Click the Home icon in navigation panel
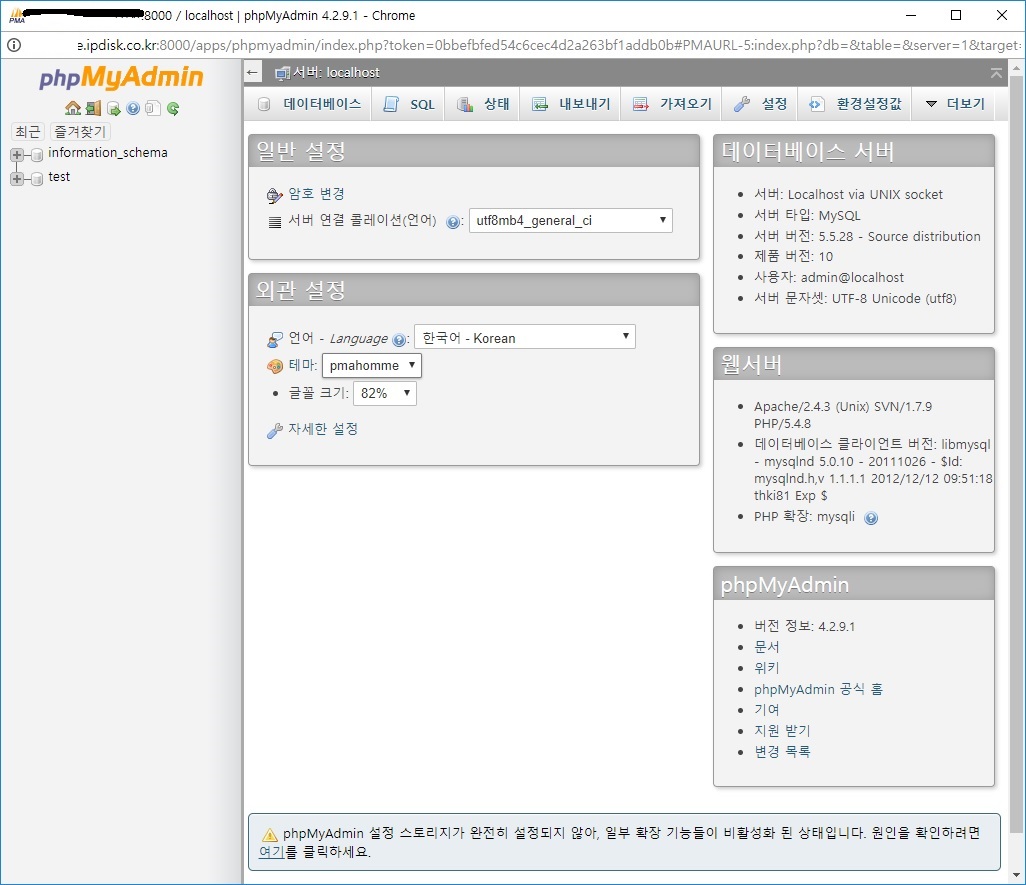Image resolution: width=1026 pixels, height=885 pixels. 73,108
